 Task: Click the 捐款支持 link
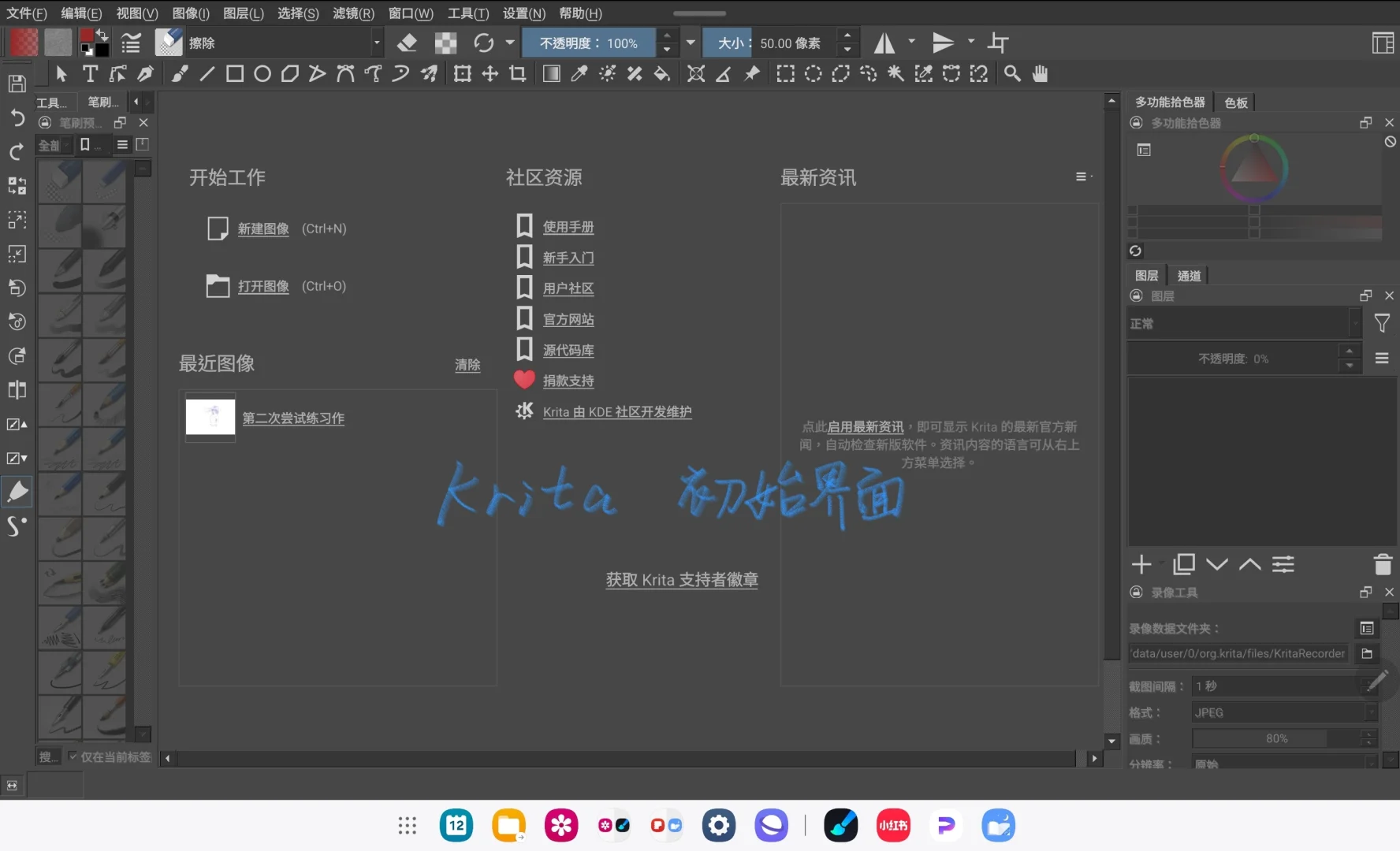pos(568,381)
